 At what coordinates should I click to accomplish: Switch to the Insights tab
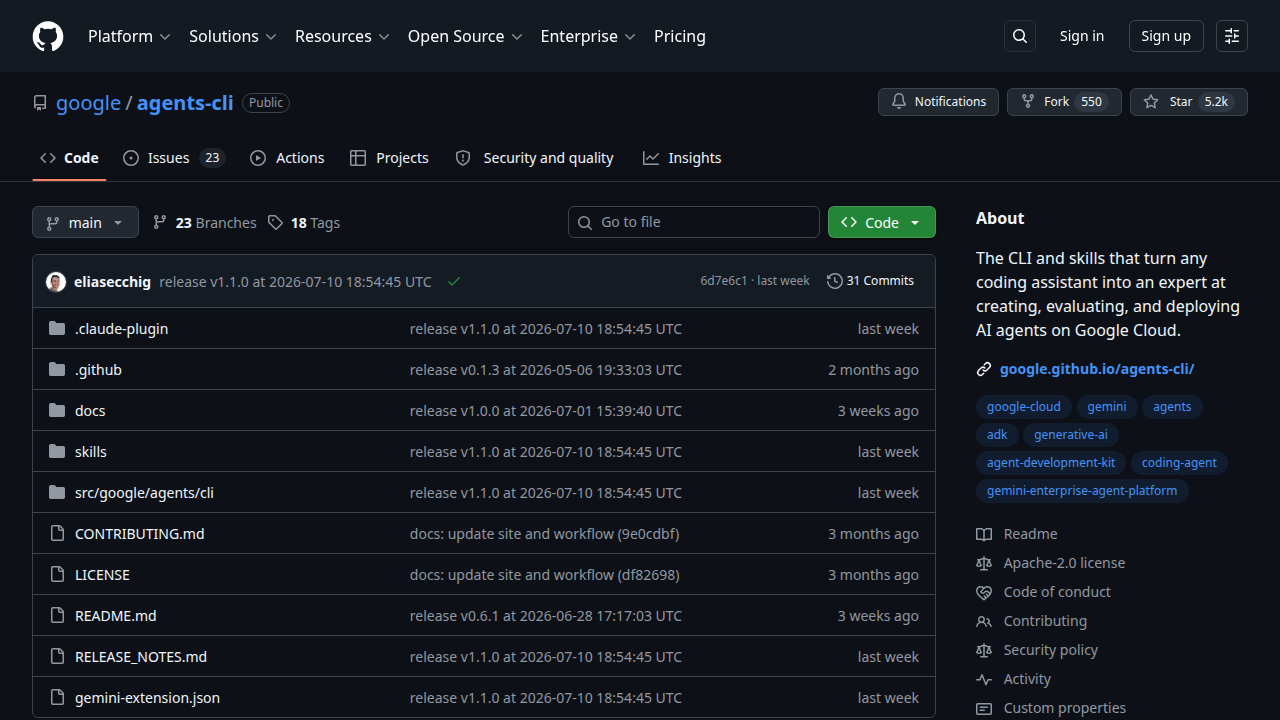pyautogui.click(x=682, y=158)
